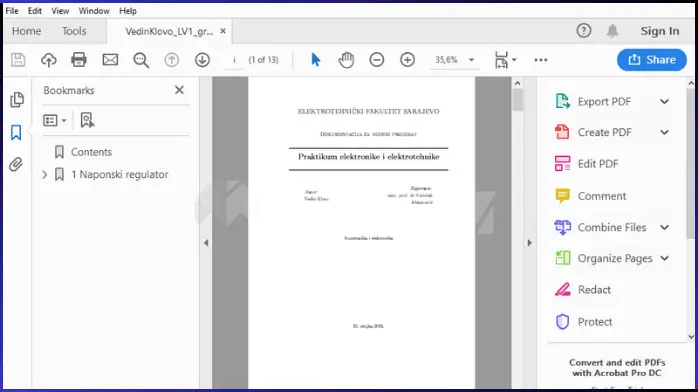Switch to the Home tab
This screenshot has width=698, height=392.
[27, 31]
